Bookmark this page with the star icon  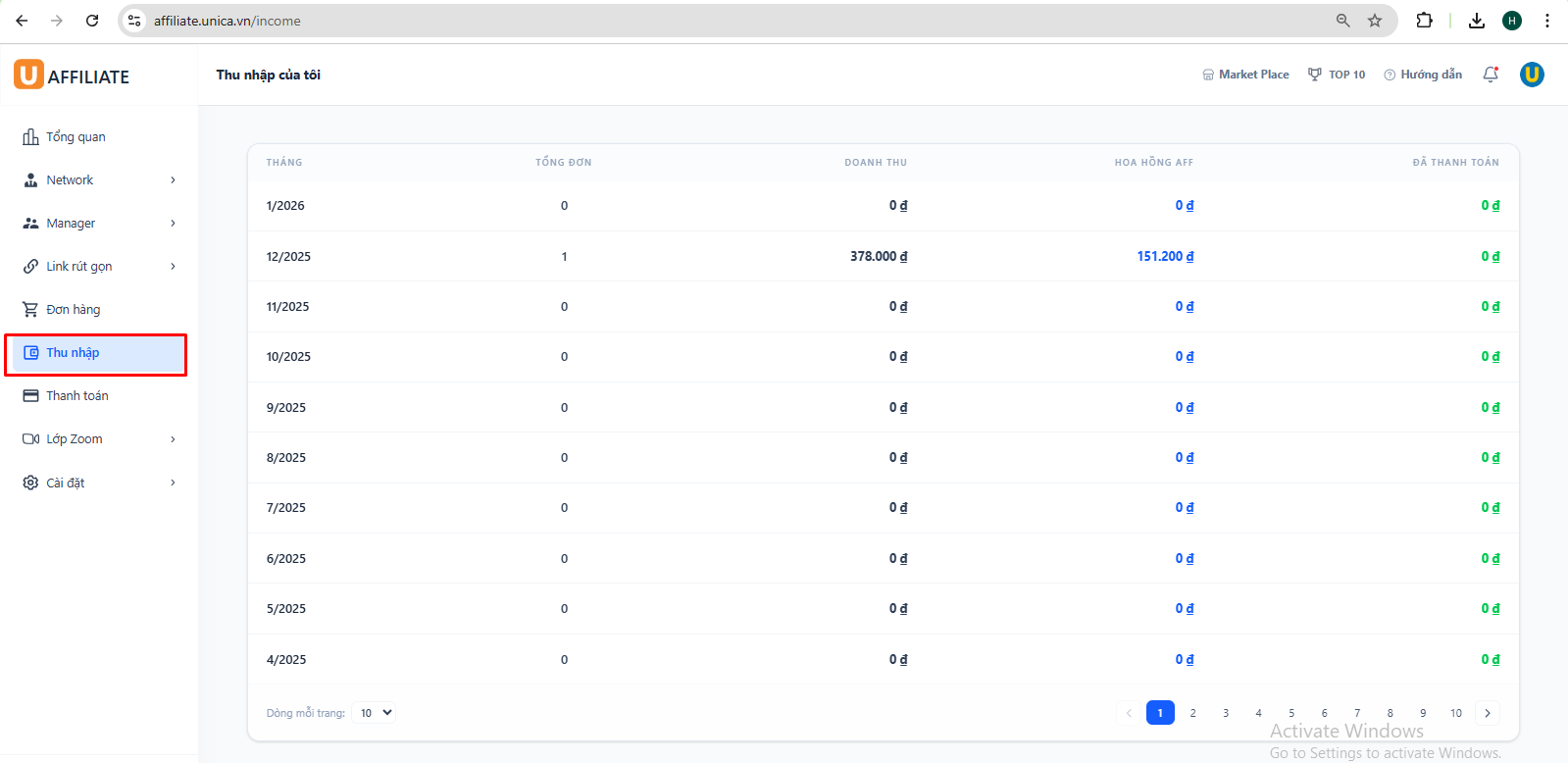(1375, 21)
